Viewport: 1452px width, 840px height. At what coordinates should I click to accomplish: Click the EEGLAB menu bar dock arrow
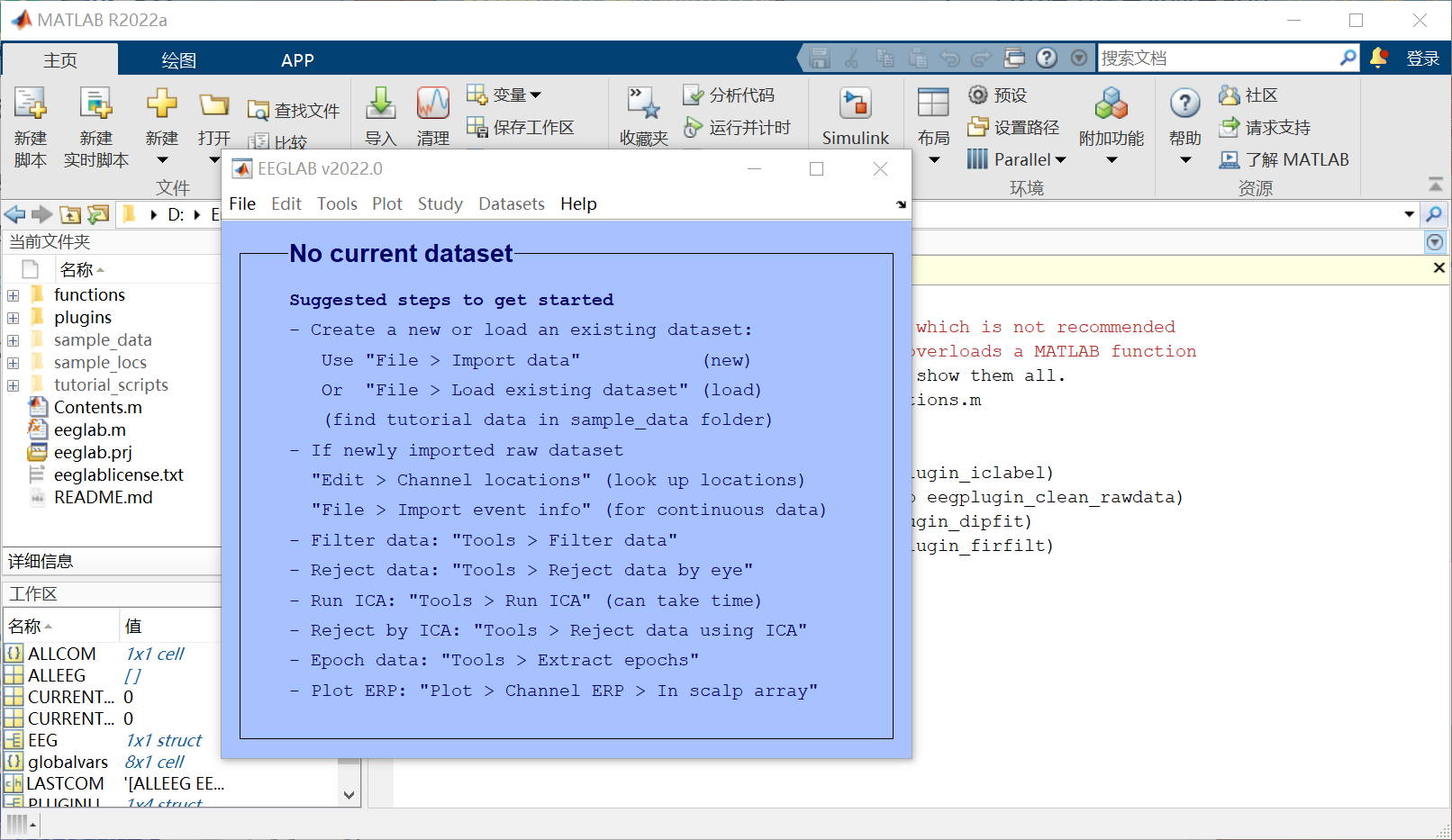[x=901, y=204]
